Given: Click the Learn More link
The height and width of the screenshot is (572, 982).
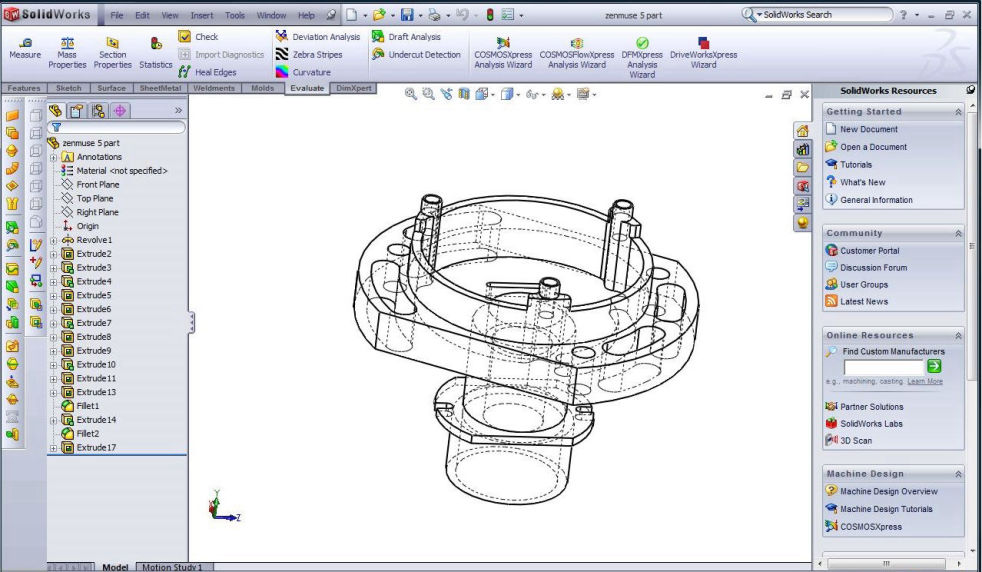Looking at the screenshot, I should [924, 381].
